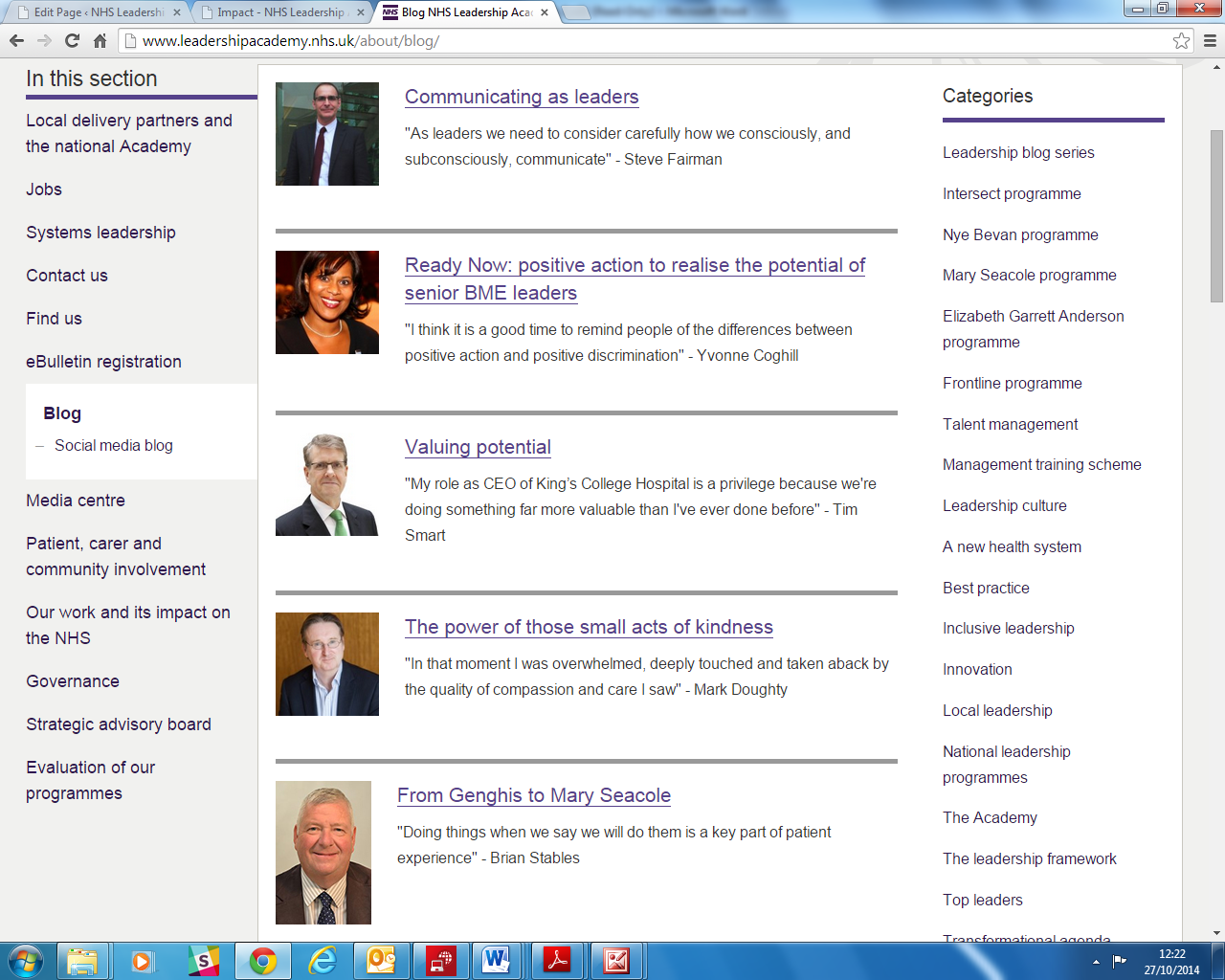This screenshot has height=980, width=1225.
Task: Open Internet Explorer from the taskbar
Action: click(x=323, y=961)
